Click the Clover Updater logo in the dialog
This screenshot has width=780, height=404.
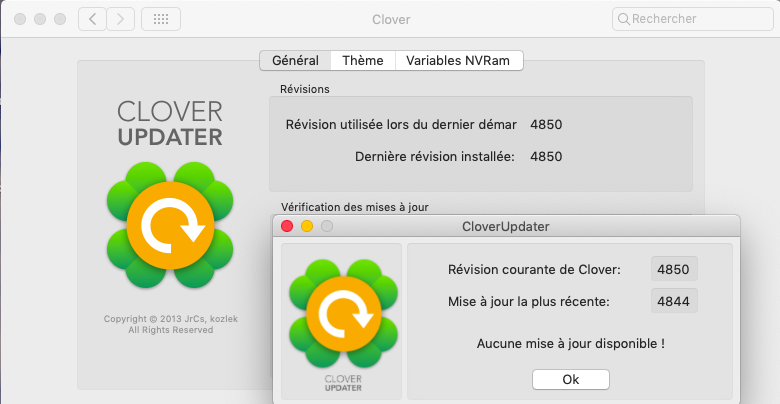(343, 313)
